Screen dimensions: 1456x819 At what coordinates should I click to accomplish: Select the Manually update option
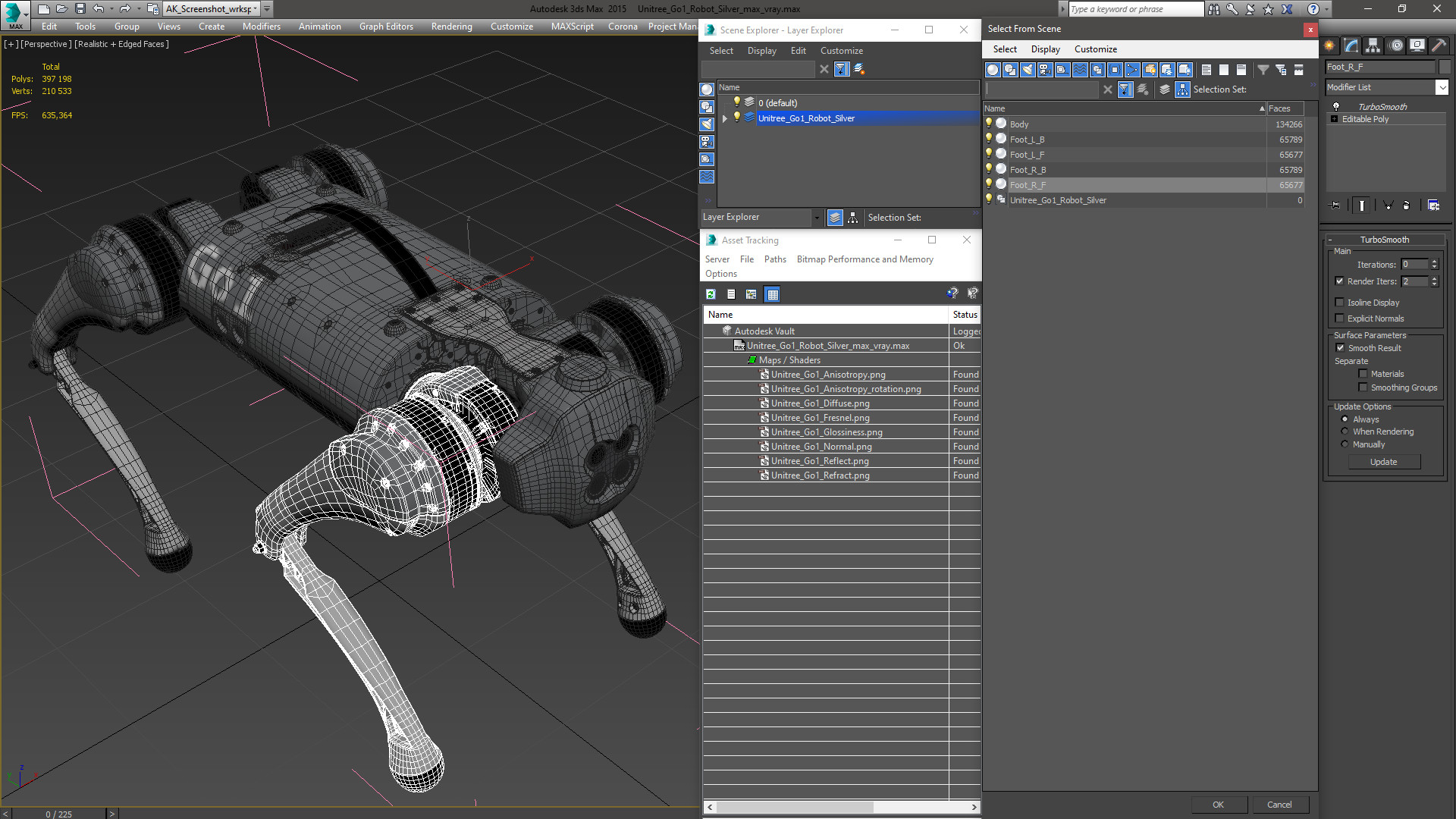1345,444
